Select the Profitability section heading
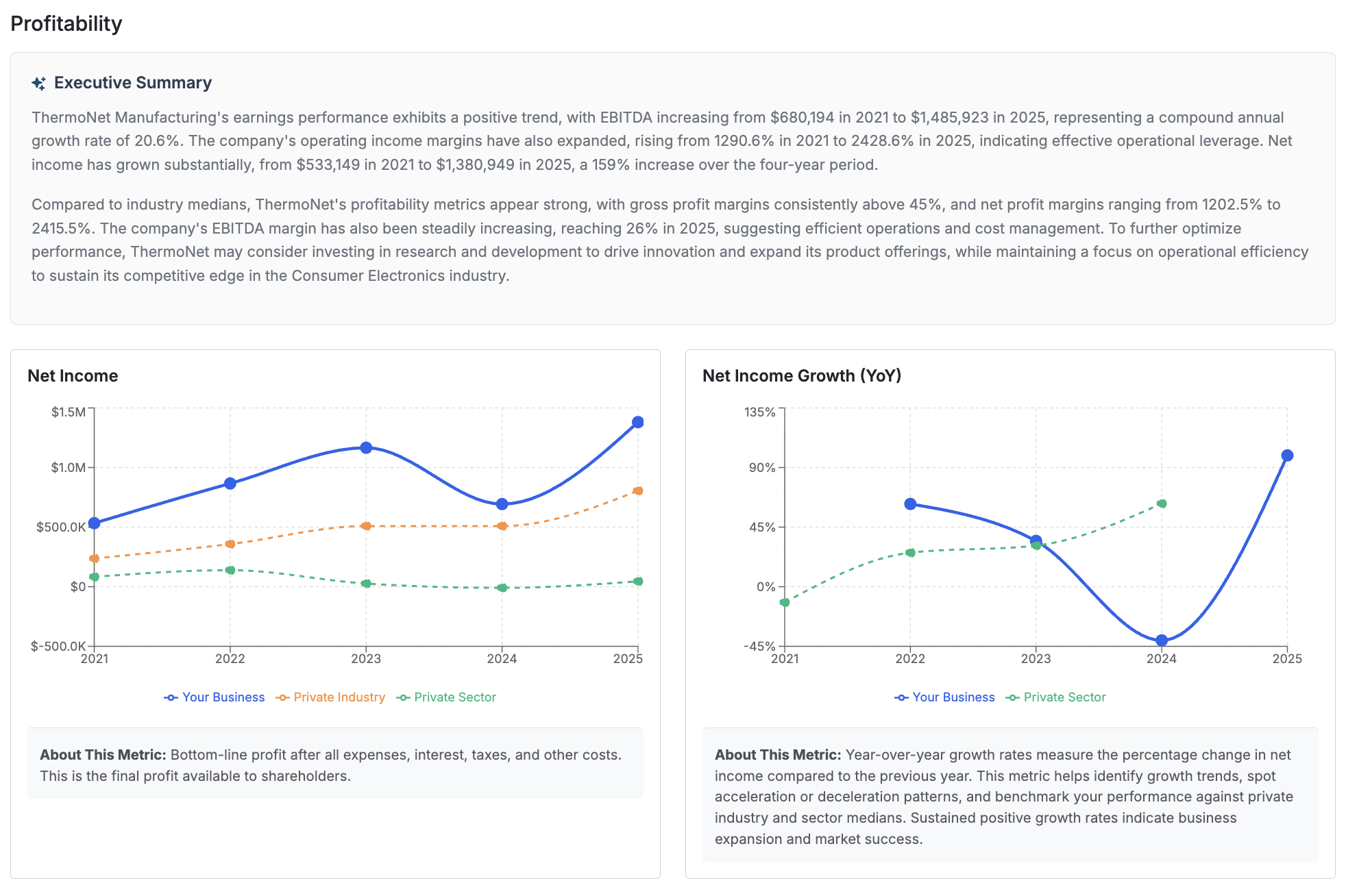 pos(66,23)
